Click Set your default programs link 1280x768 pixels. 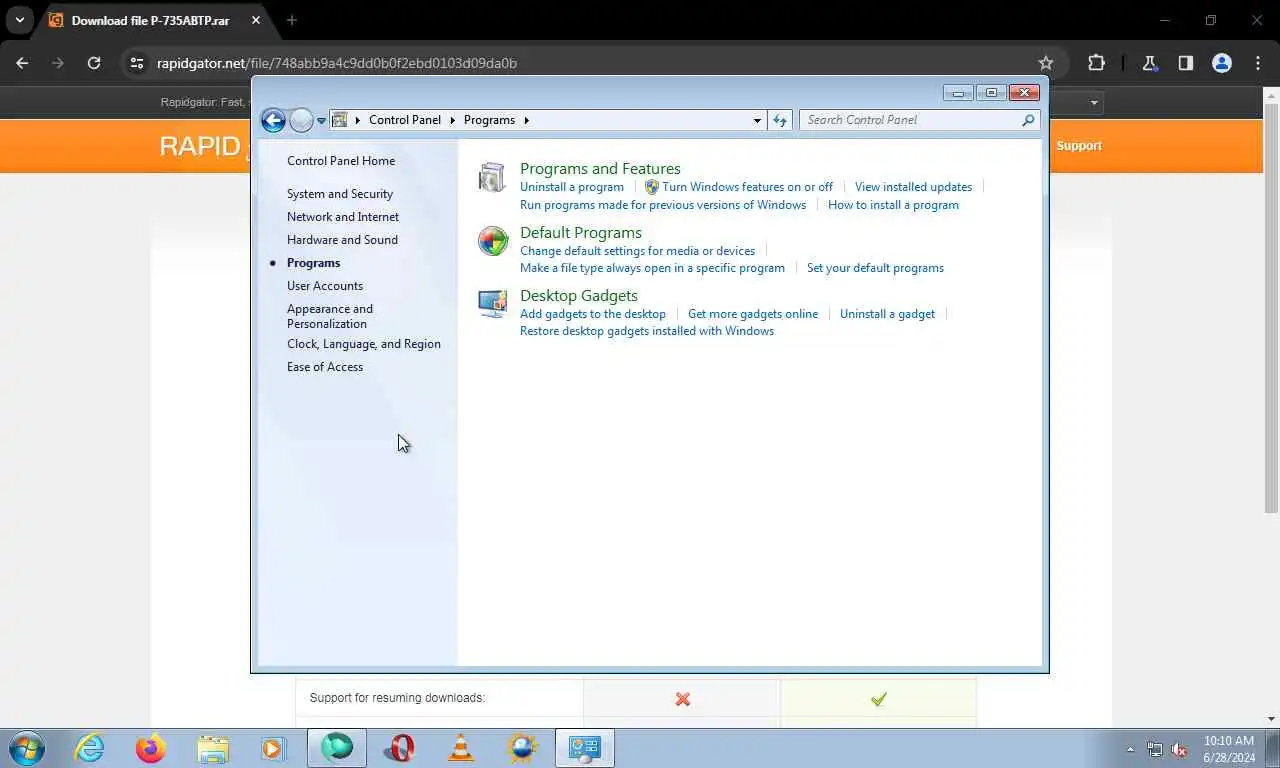point(875,268)
